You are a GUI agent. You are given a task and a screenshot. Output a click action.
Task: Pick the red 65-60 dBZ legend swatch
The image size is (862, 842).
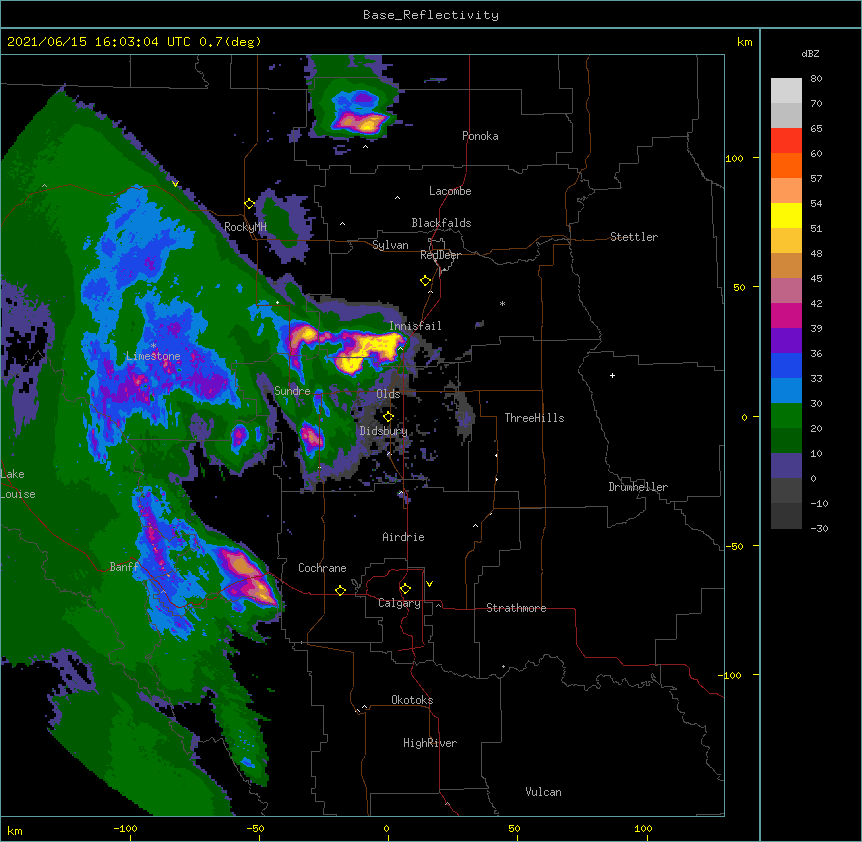(786, 141)
